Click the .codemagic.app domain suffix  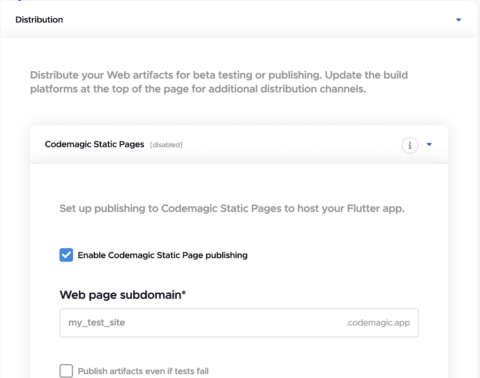[x=378, y=323]
